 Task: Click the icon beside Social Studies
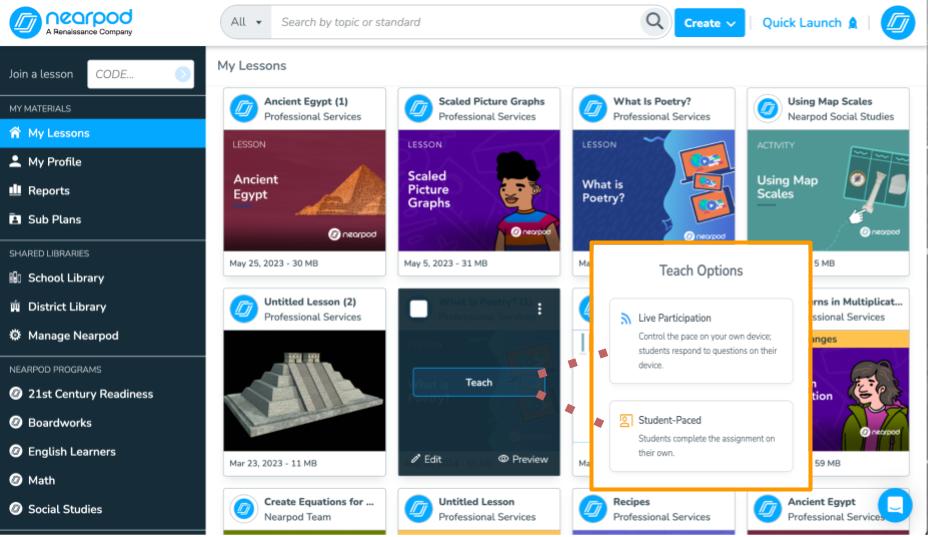tap(16, 509)
